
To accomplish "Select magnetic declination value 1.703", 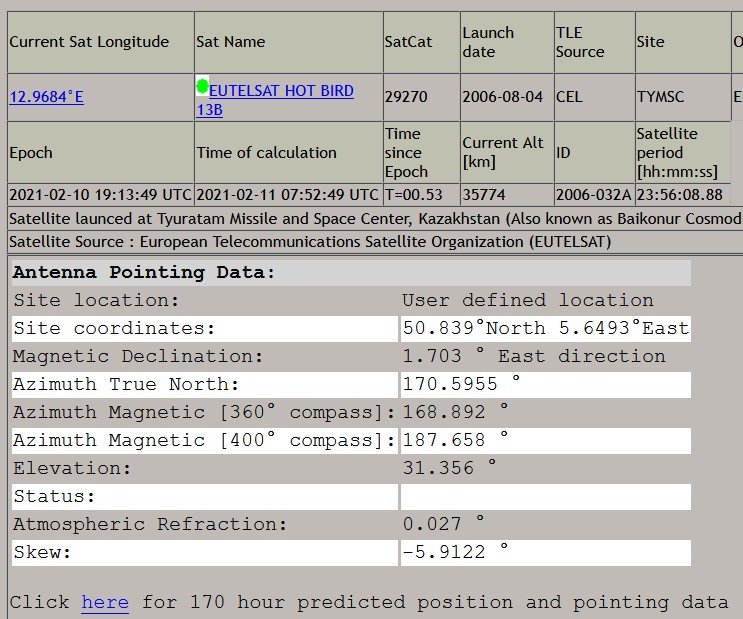I will 432,356.
